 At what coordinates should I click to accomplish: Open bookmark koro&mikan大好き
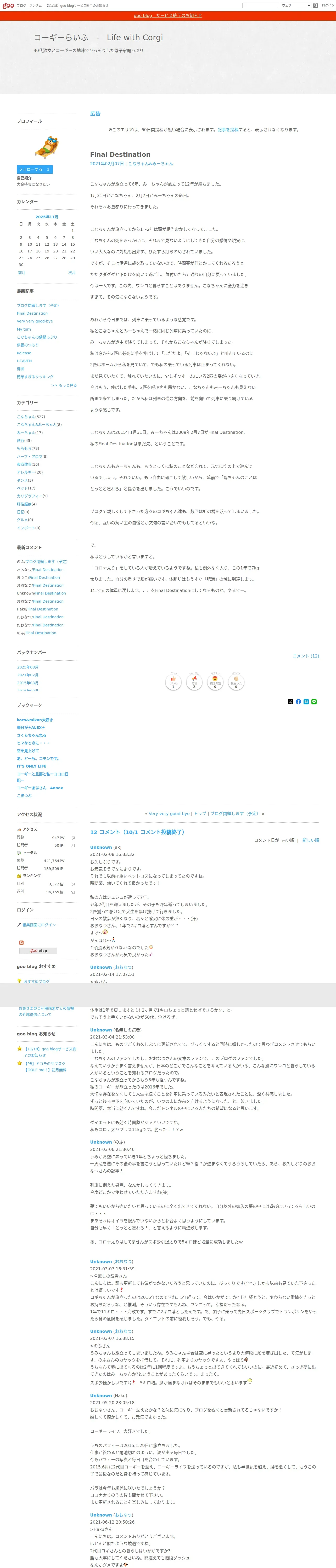35,719
